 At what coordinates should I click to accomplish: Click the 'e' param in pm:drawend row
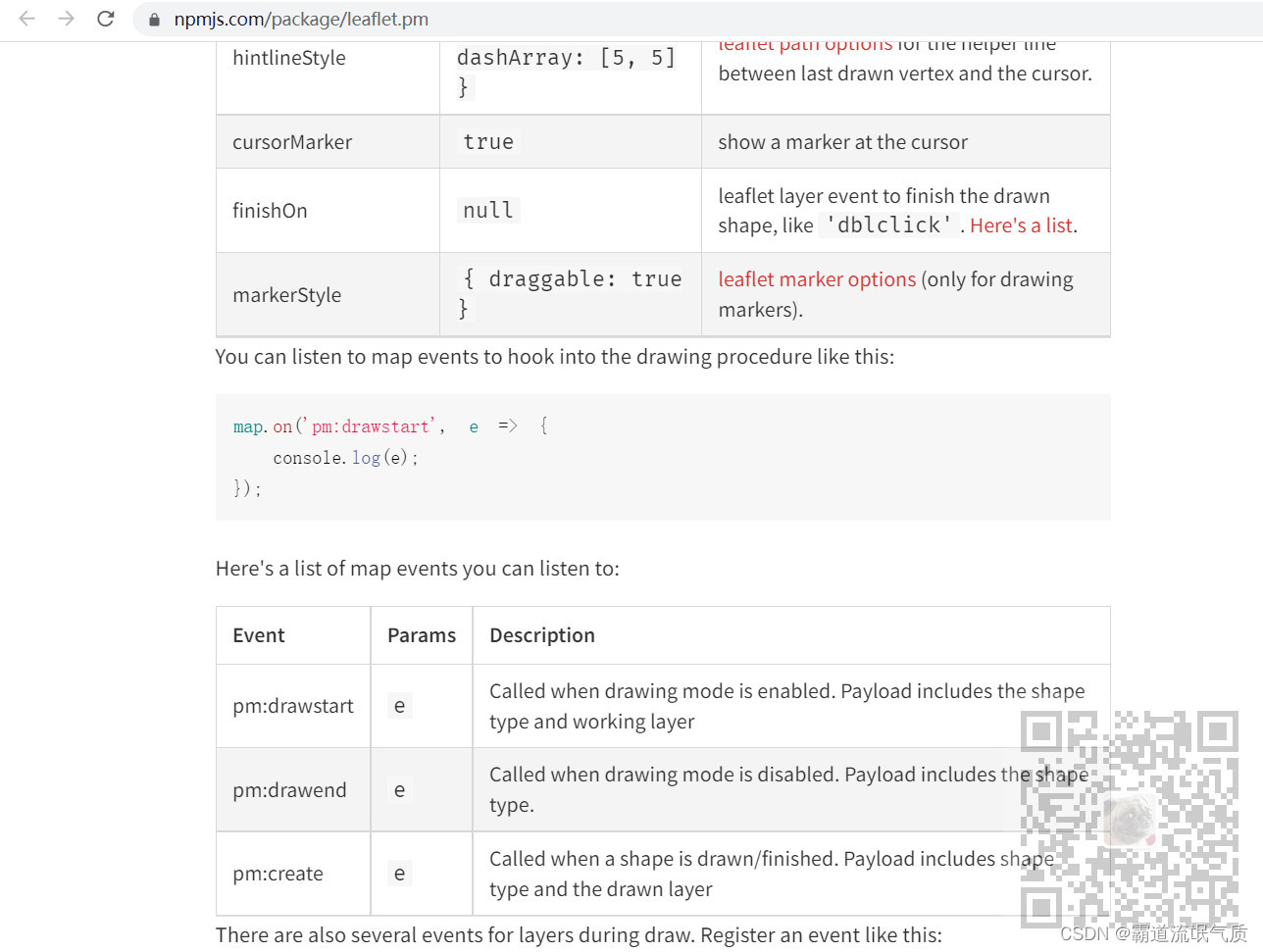click(x=399, y=790)
